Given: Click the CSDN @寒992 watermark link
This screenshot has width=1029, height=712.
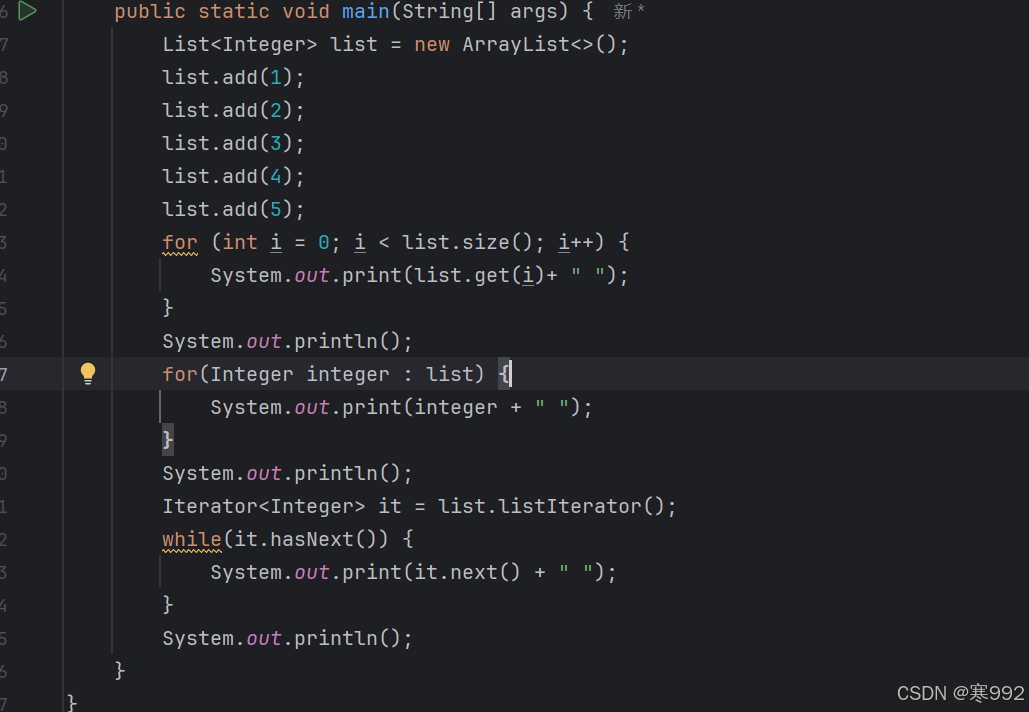Looking at the screenshot, I should point(962,692).
